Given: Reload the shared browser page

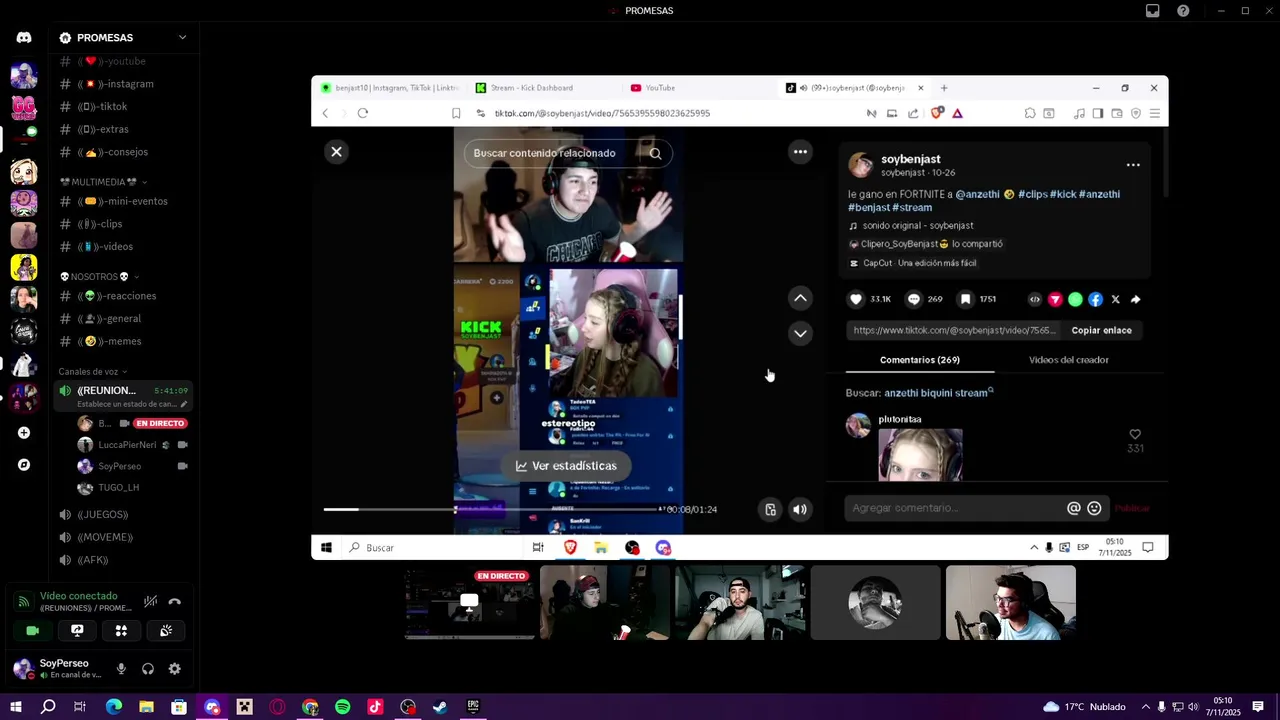Looking at the screenshot, I should [363, 113].
